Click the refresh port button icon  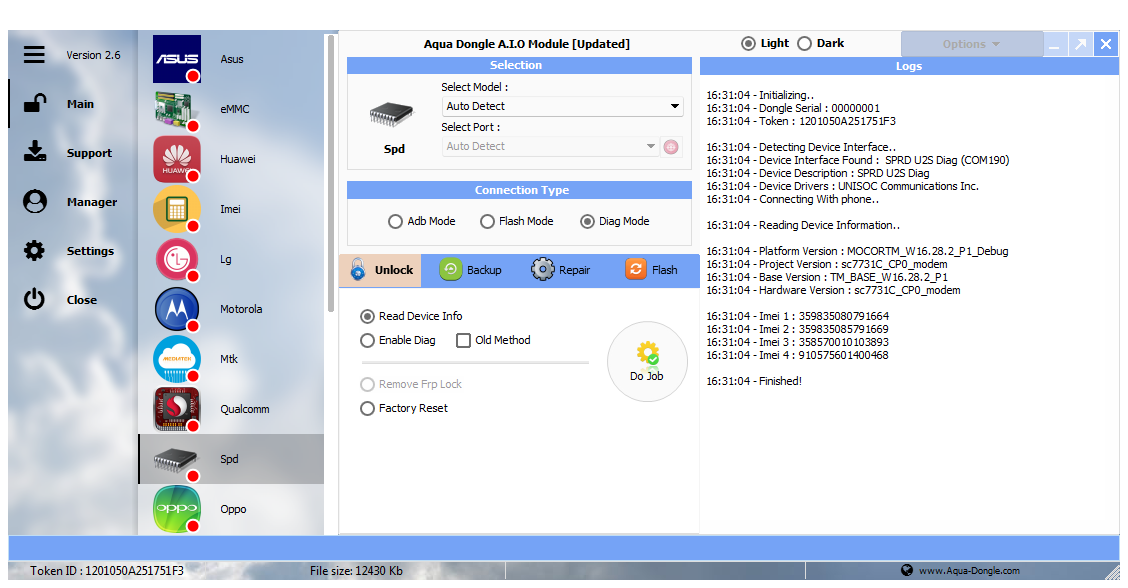(671, 147)
